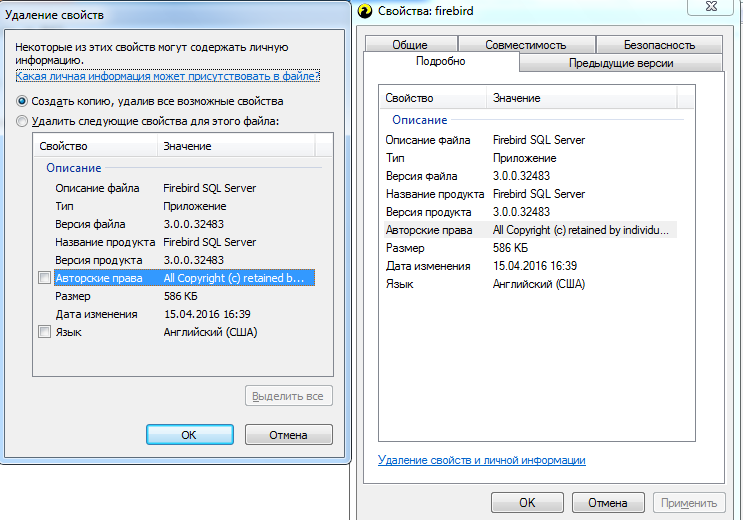Open the 'Общие' tab
This screenshot has height=520, width=743.
click(410, 45)
